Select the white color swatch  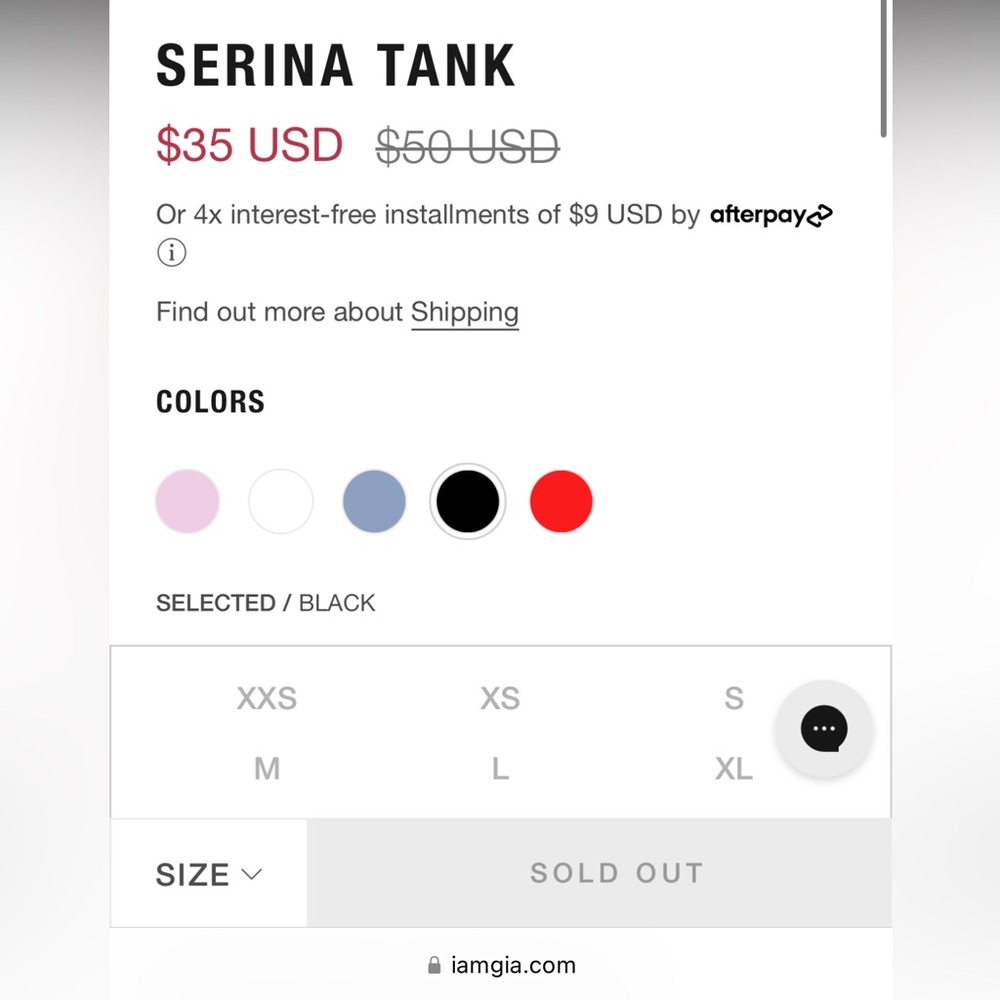click(281, 501)
